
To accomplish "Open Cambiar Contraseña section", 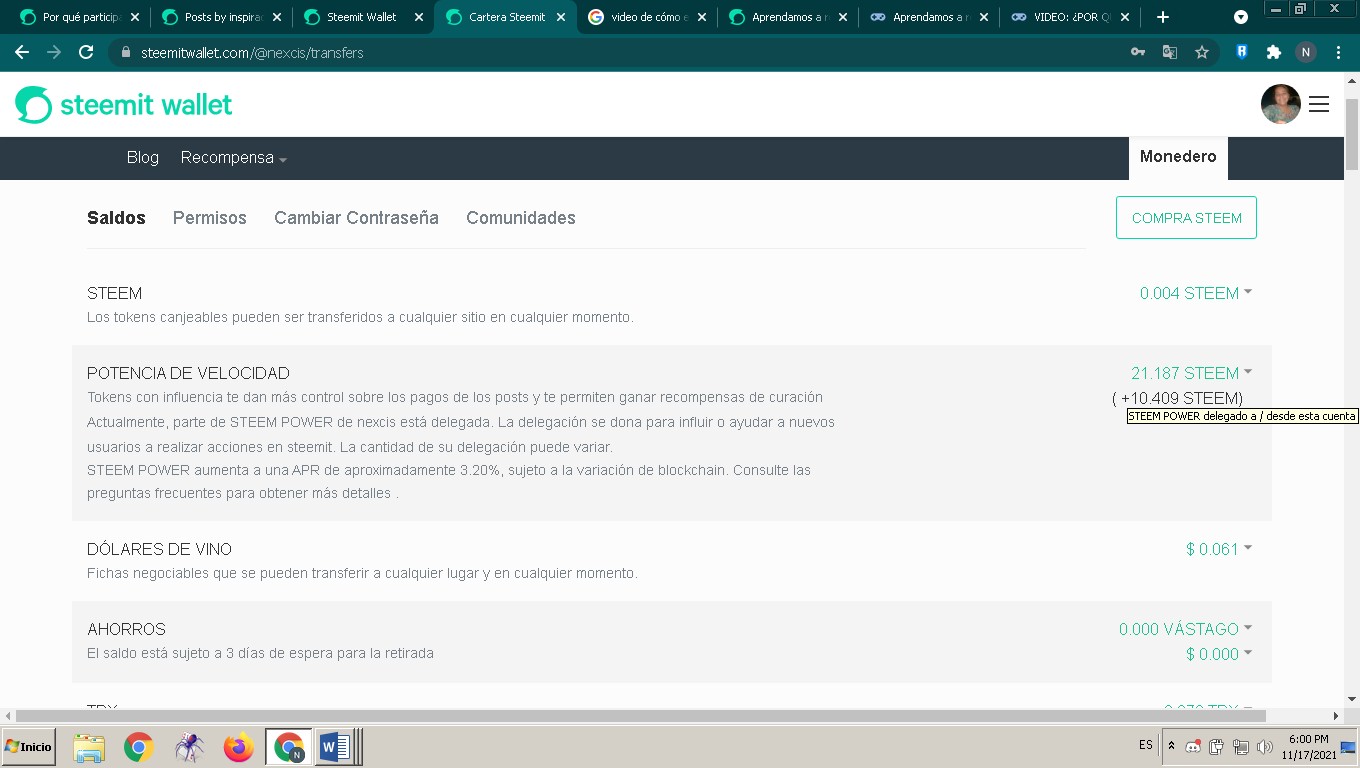I will coord(356,218).
